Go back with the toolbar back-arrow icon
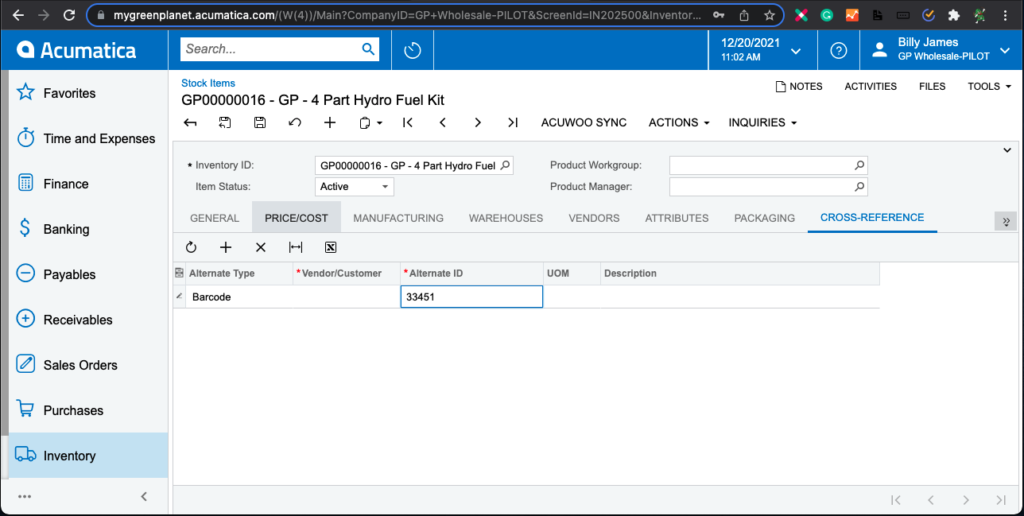This screenshot has height=516, width=1024. click(190, 122)
